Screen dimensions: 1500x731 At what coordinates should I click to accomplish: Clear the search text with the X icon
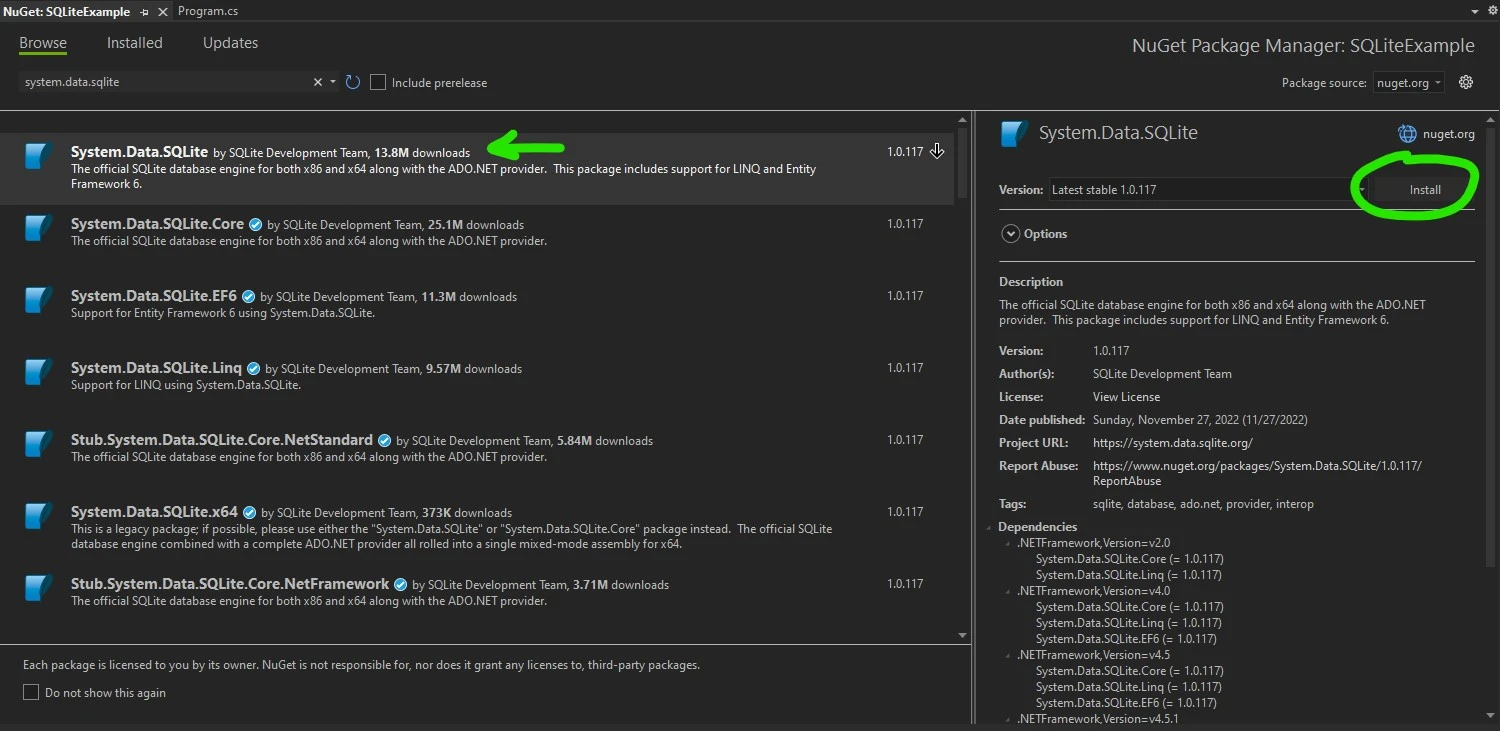click(x=318, y=82)
